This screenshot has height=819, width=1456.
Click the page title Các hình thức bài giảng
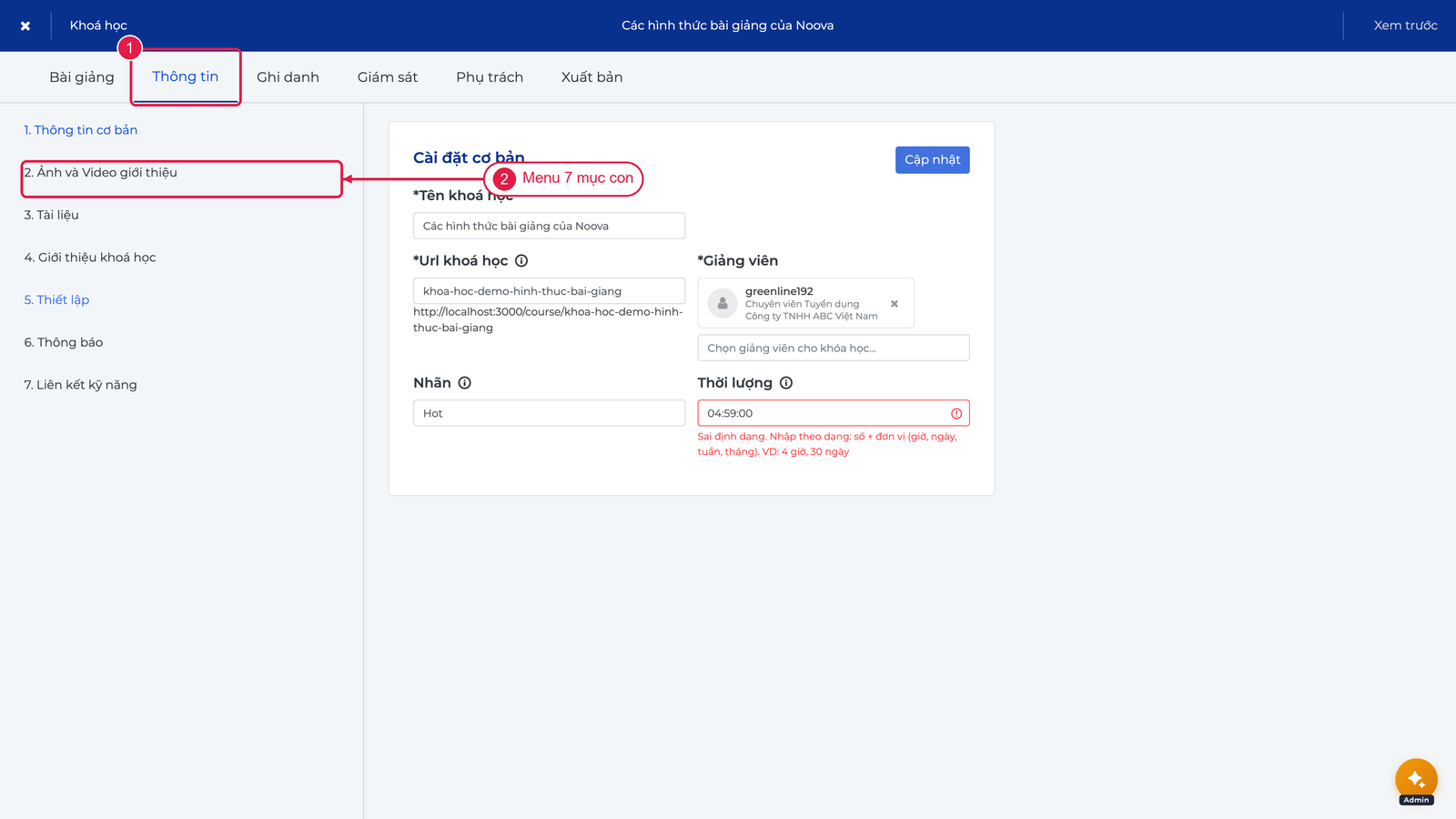point(728,25)
